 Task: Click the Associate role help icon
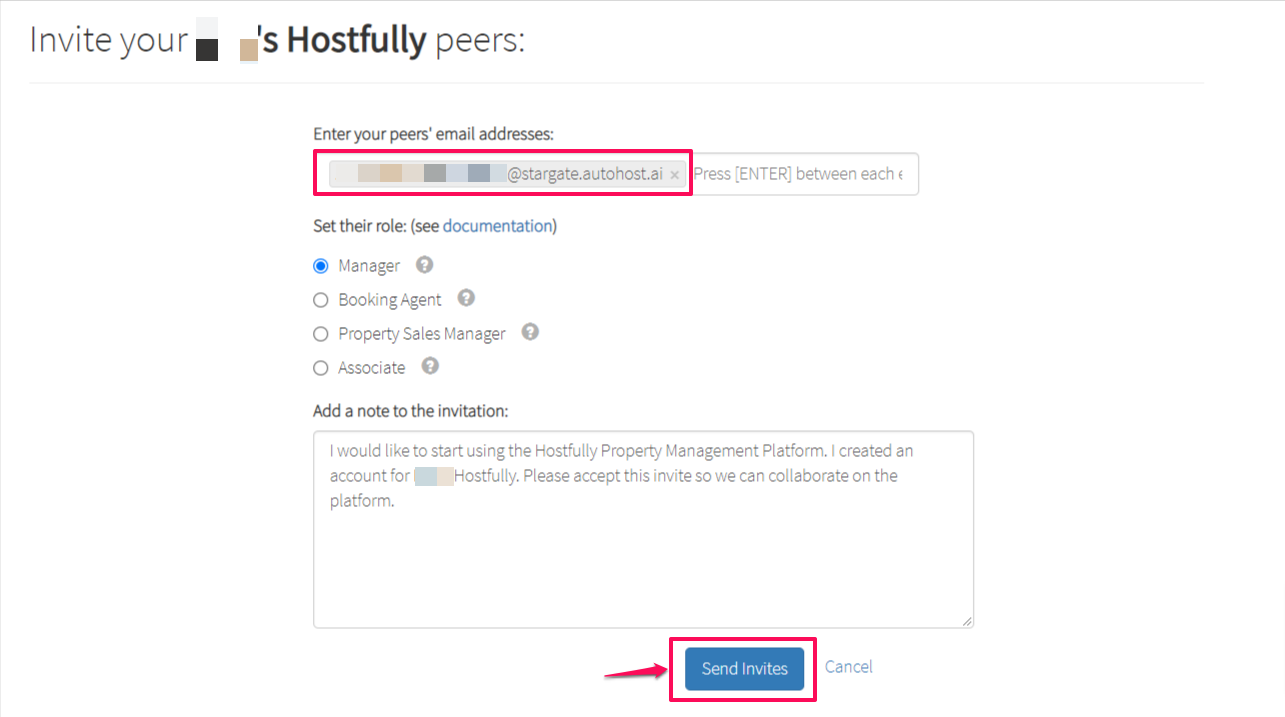429,366
